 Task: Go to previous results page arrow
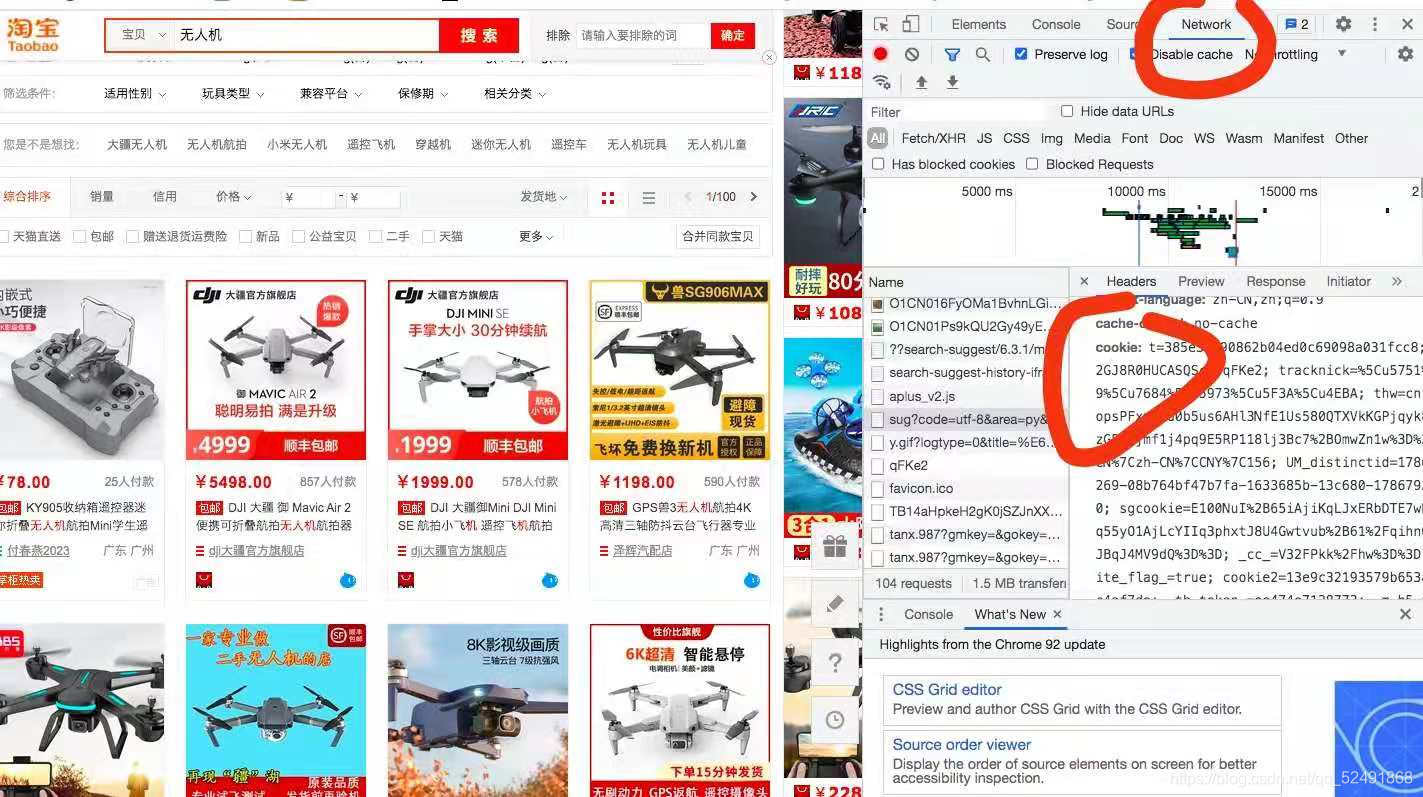(x=687, y=197)
